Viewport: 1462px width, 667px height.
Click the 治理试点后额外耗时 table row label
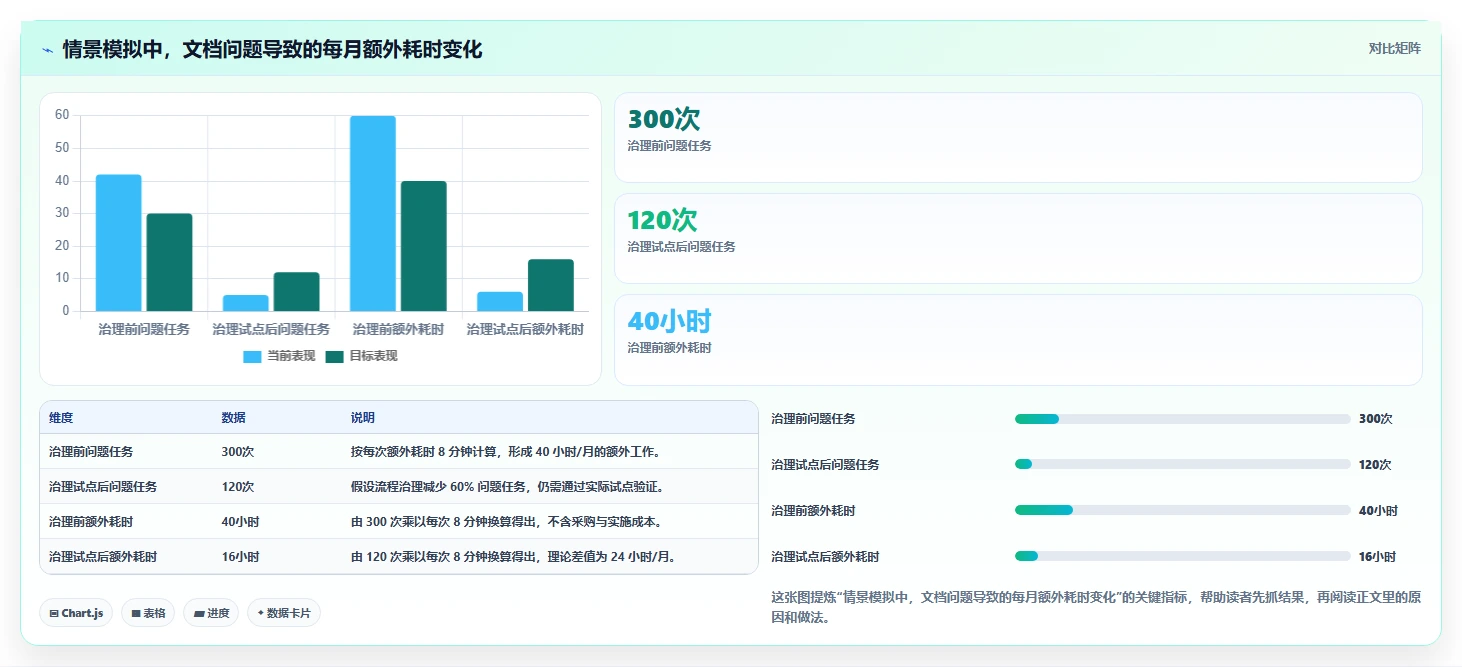pyautogui.click(x=103, y=557)
